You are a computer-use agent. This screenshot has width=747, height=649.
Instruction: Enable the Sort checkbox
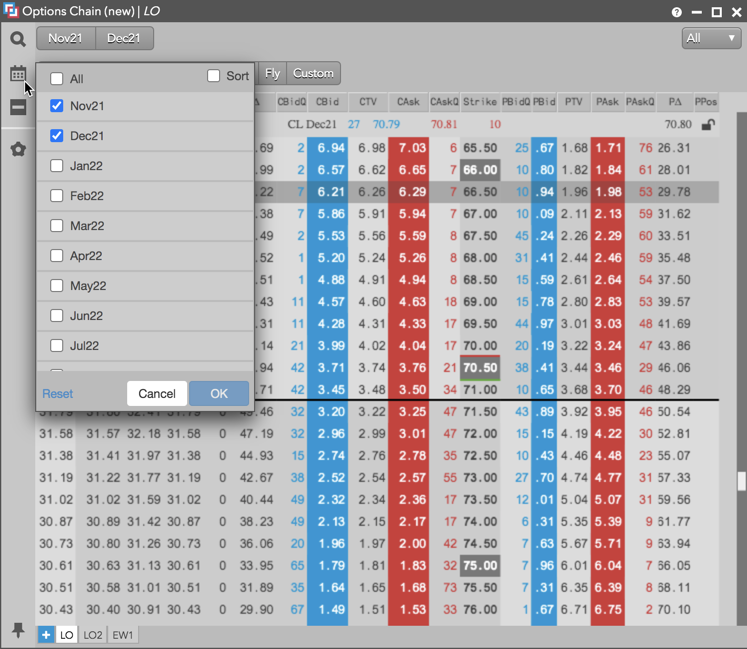click(213, 76)
